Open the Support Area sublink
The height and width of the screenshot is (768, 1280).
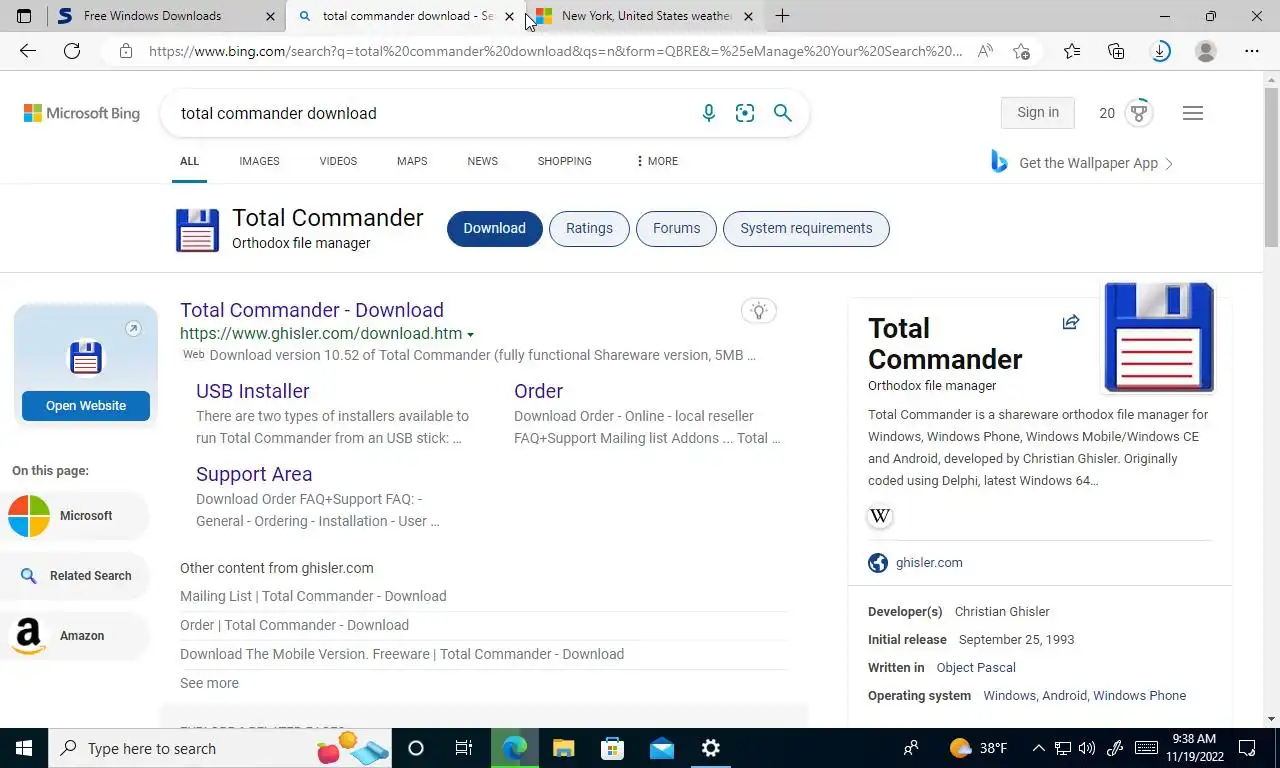[254, 474]
